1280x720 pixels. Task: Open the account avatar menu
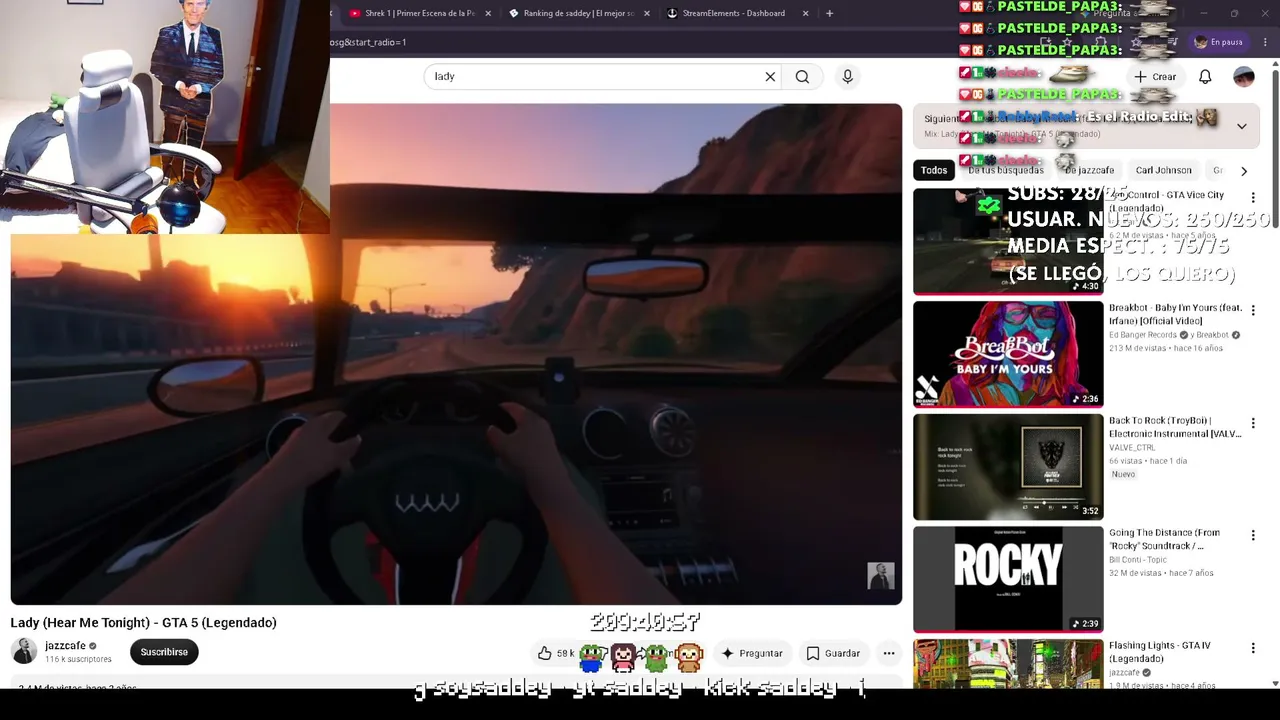1244,77
